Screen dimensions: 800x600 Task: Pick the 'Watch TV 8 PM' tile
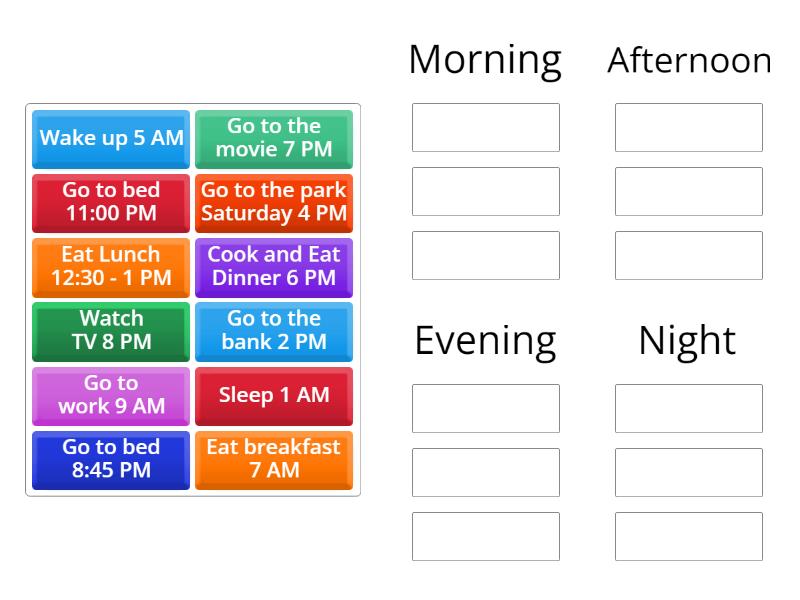pos(111,330)
